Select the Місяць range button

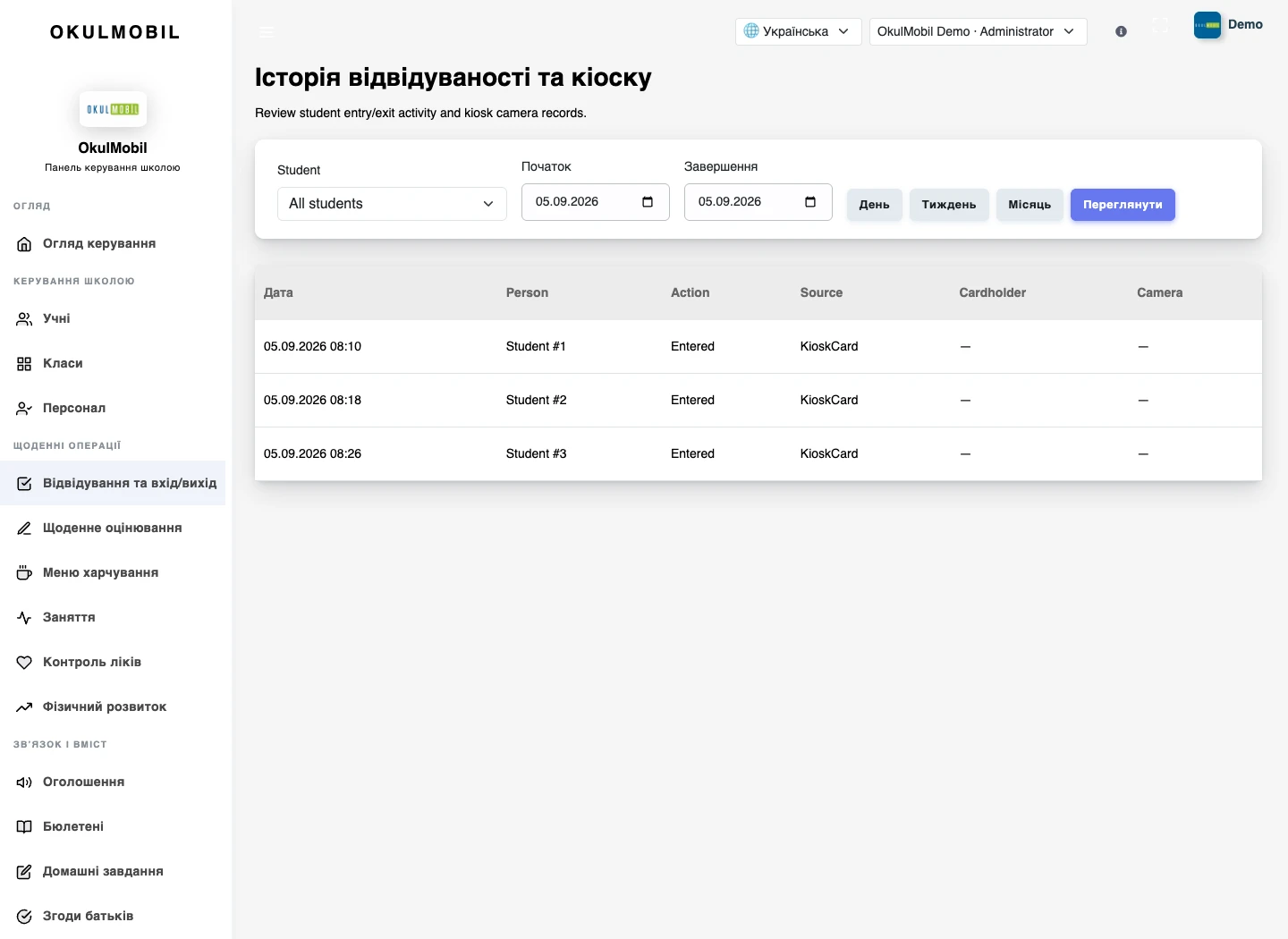click(x=1030, y=205)
